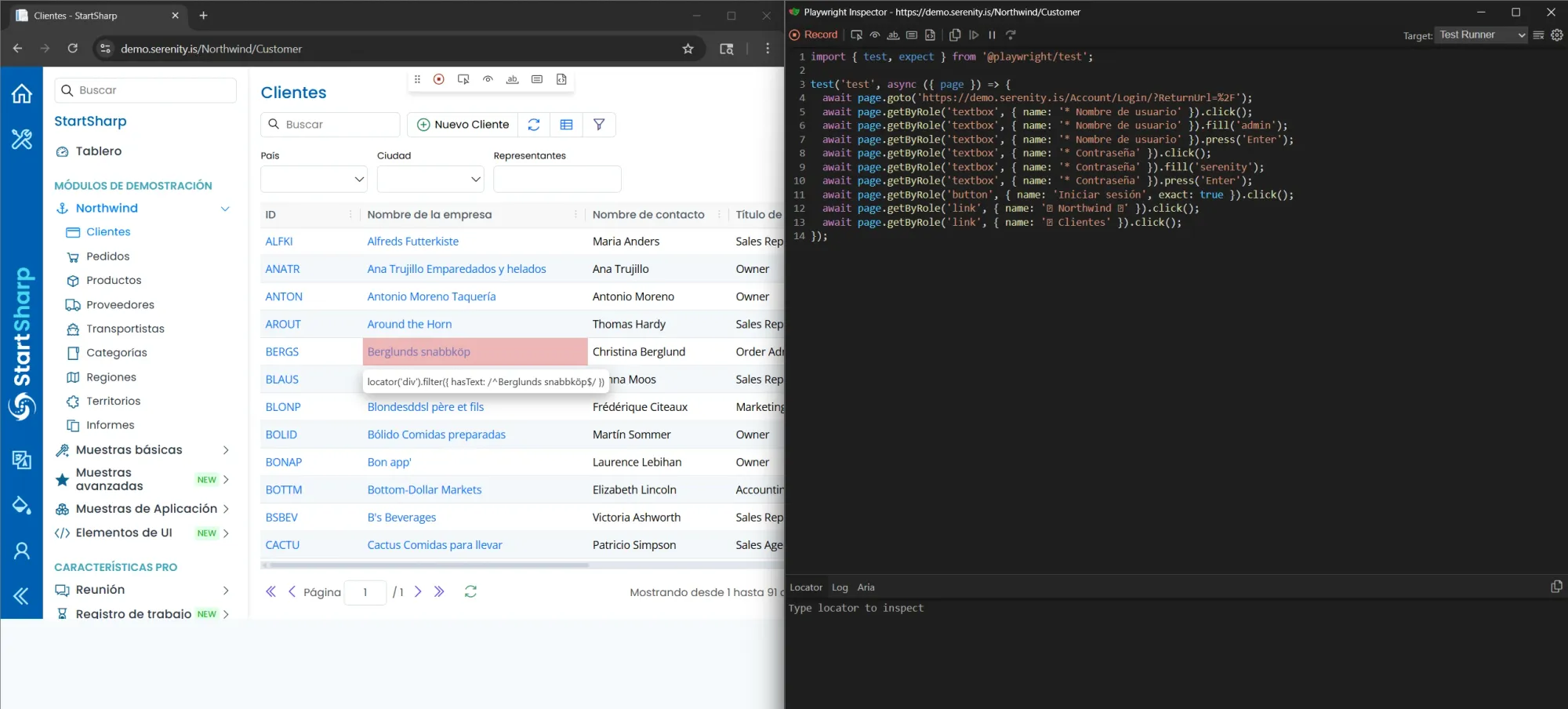Switch to the Aria tab

pos(866,587)
